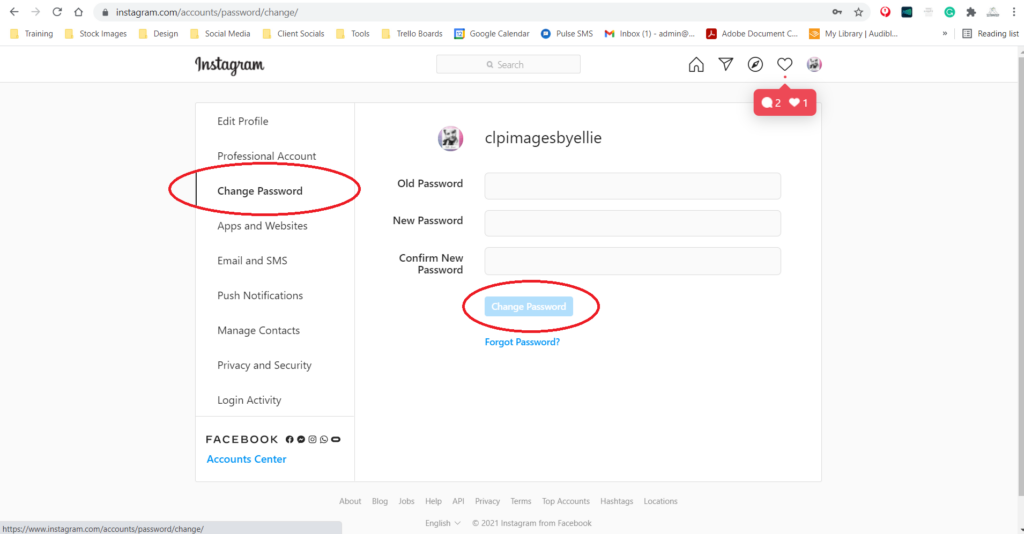Open the Adobe Document Cloud bookmark
This screenshot has height=534, width=1024.
[752, 33]
